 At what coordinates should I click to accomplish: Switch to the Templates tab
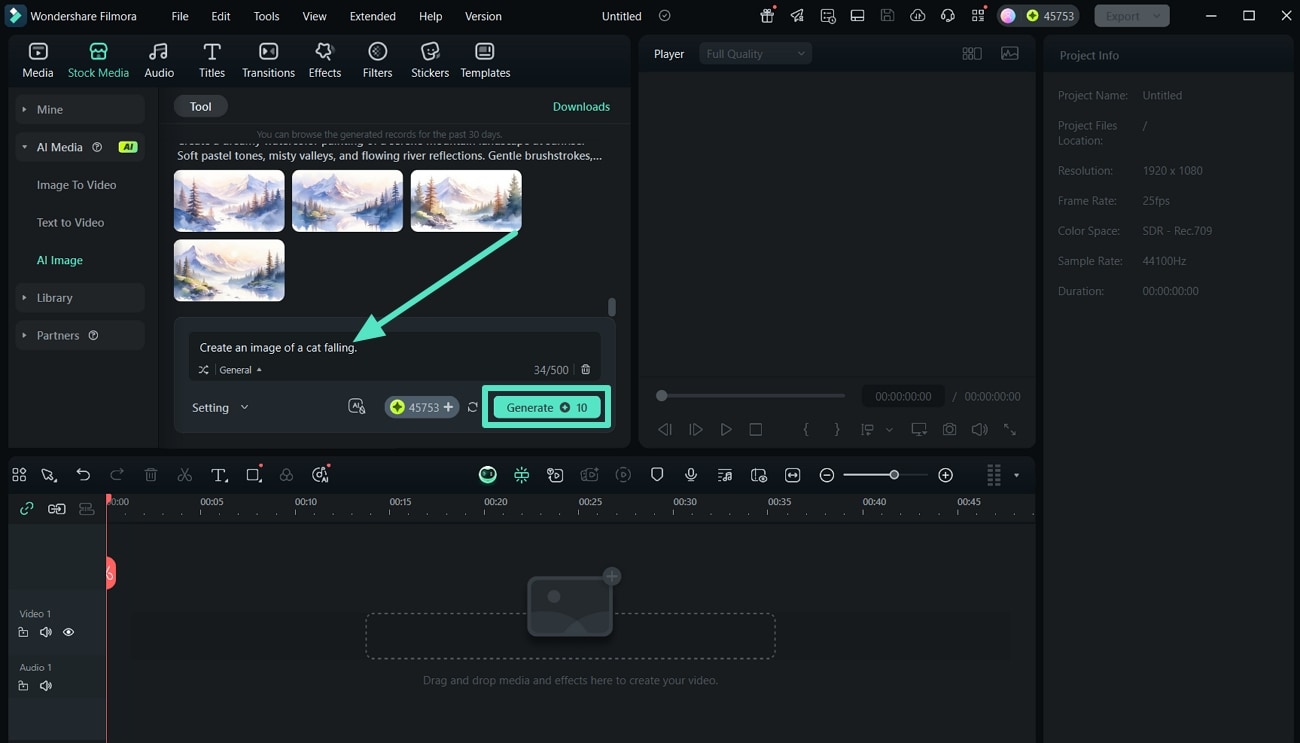(x=485, y=60)
